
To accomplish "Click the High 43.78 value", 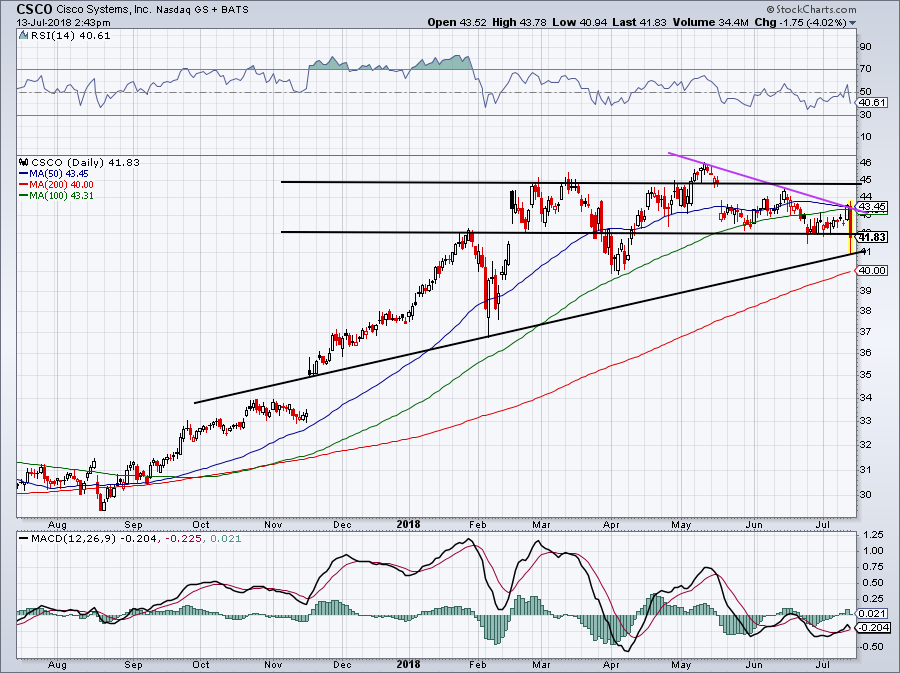I will click(x=519, y=23).
